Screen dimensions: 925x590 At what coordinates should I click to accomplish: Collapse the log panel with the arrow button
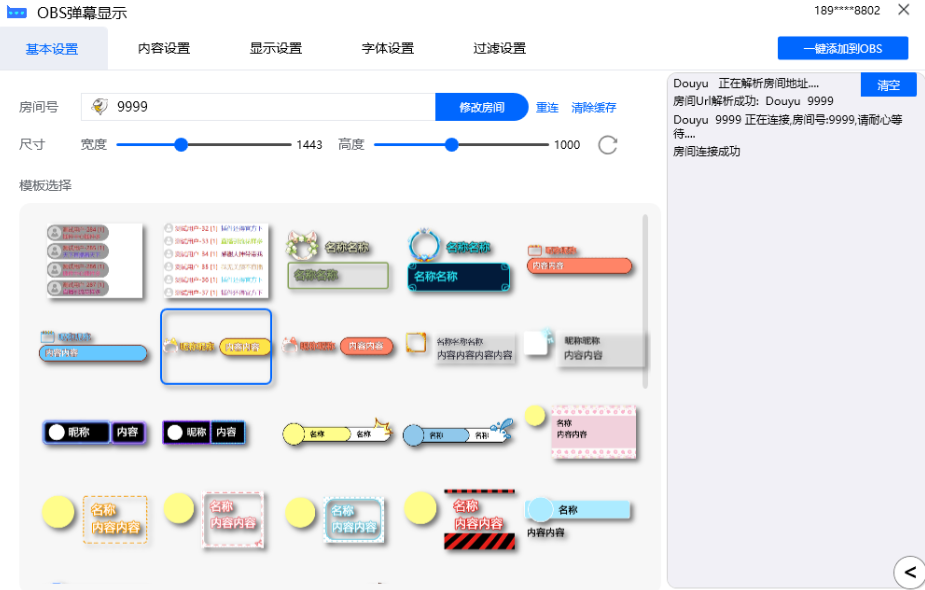(x=910, y=572)
